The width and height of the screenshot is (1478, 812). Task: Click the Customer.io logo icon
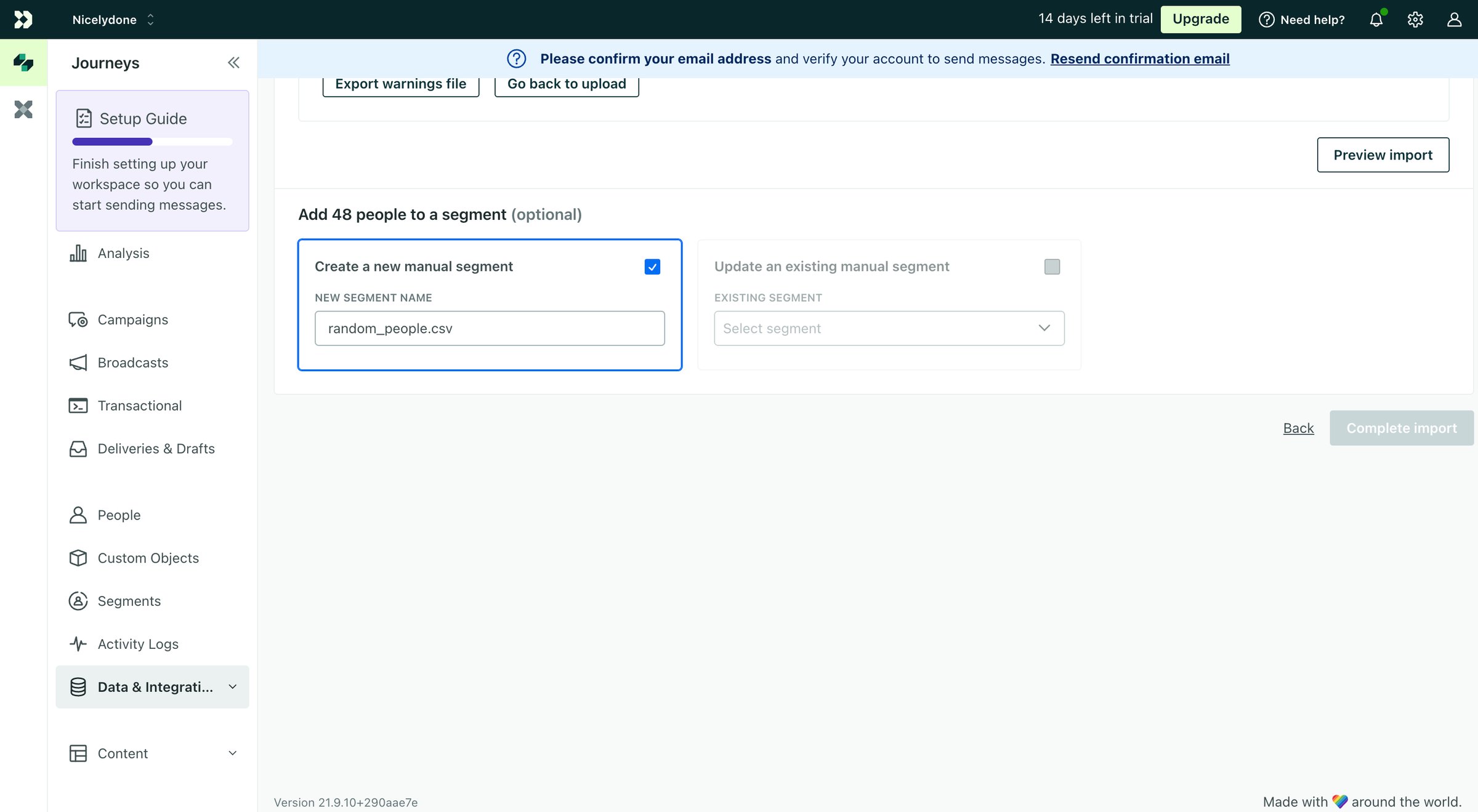23,19
